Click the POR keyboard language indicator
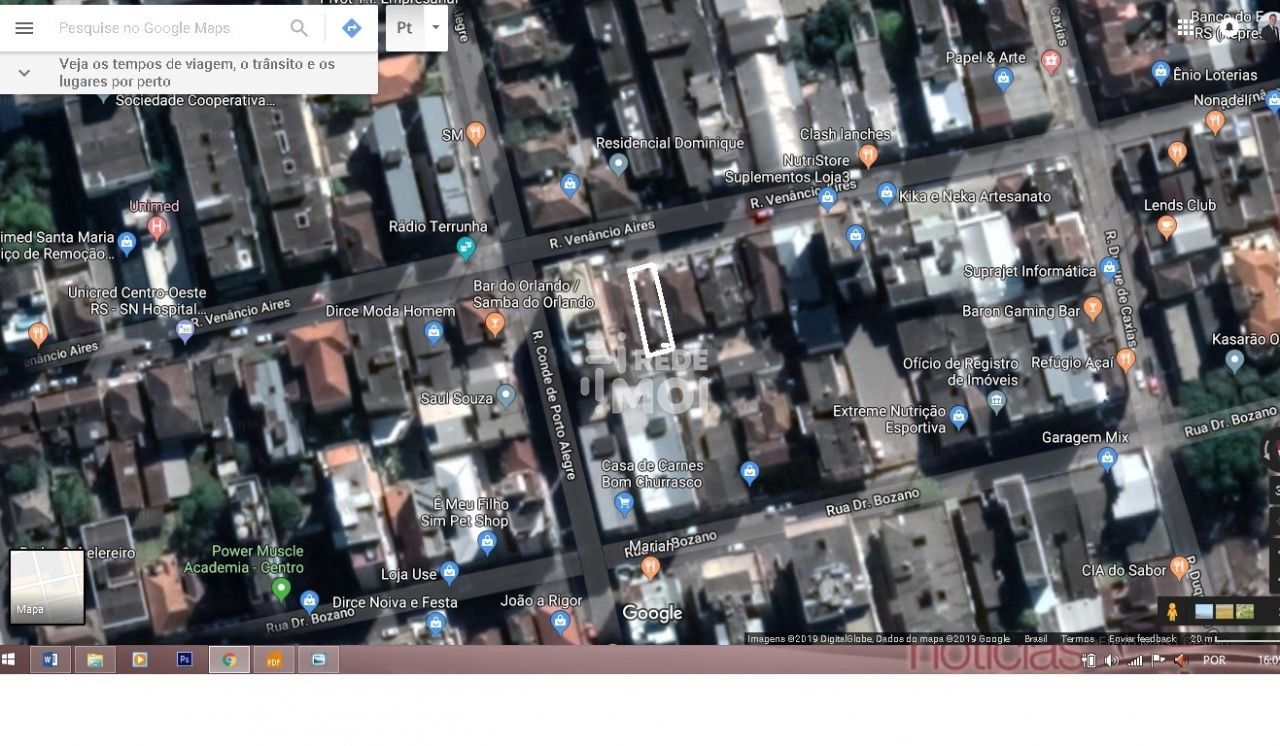Viewport: 1280px width, 746px height. point(1214,660)
